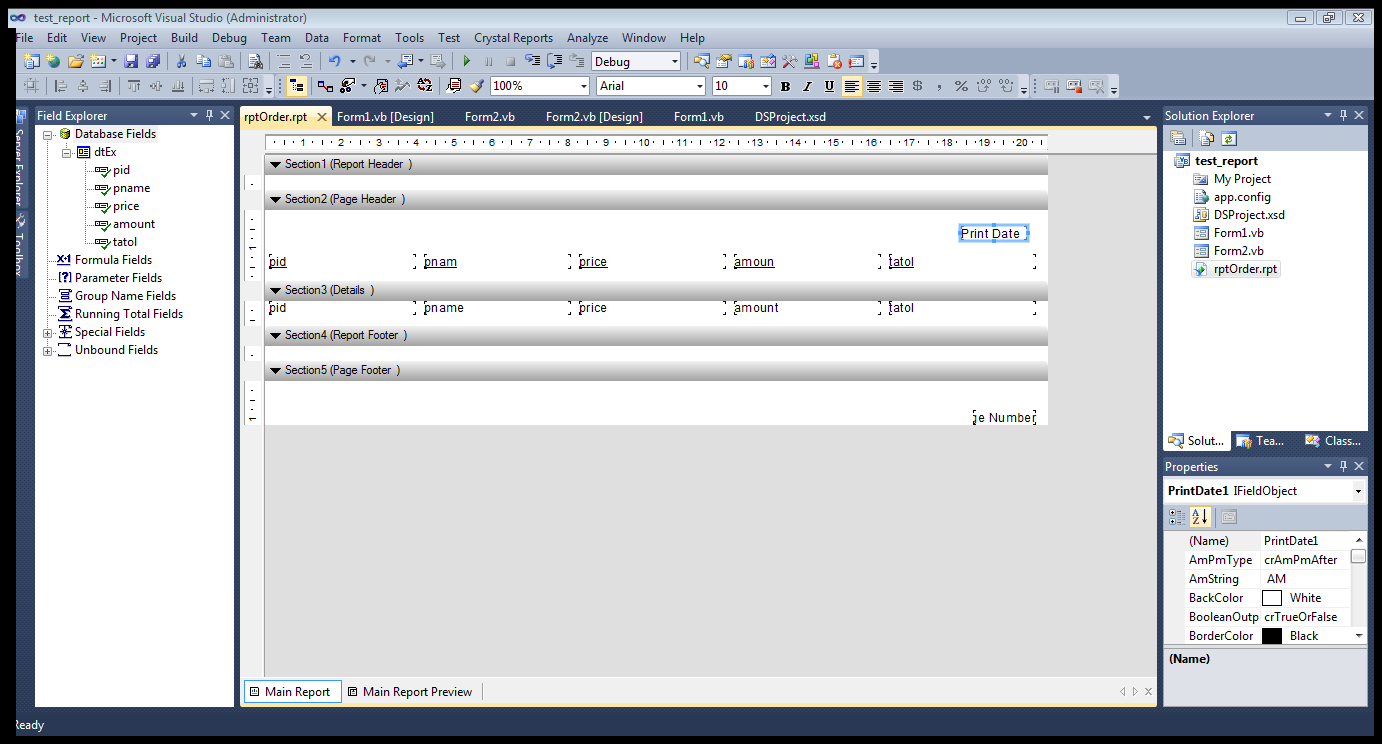Click the BorderColor black swatch
This screenshot has height=744, width=1382.
pos(1272,636)
